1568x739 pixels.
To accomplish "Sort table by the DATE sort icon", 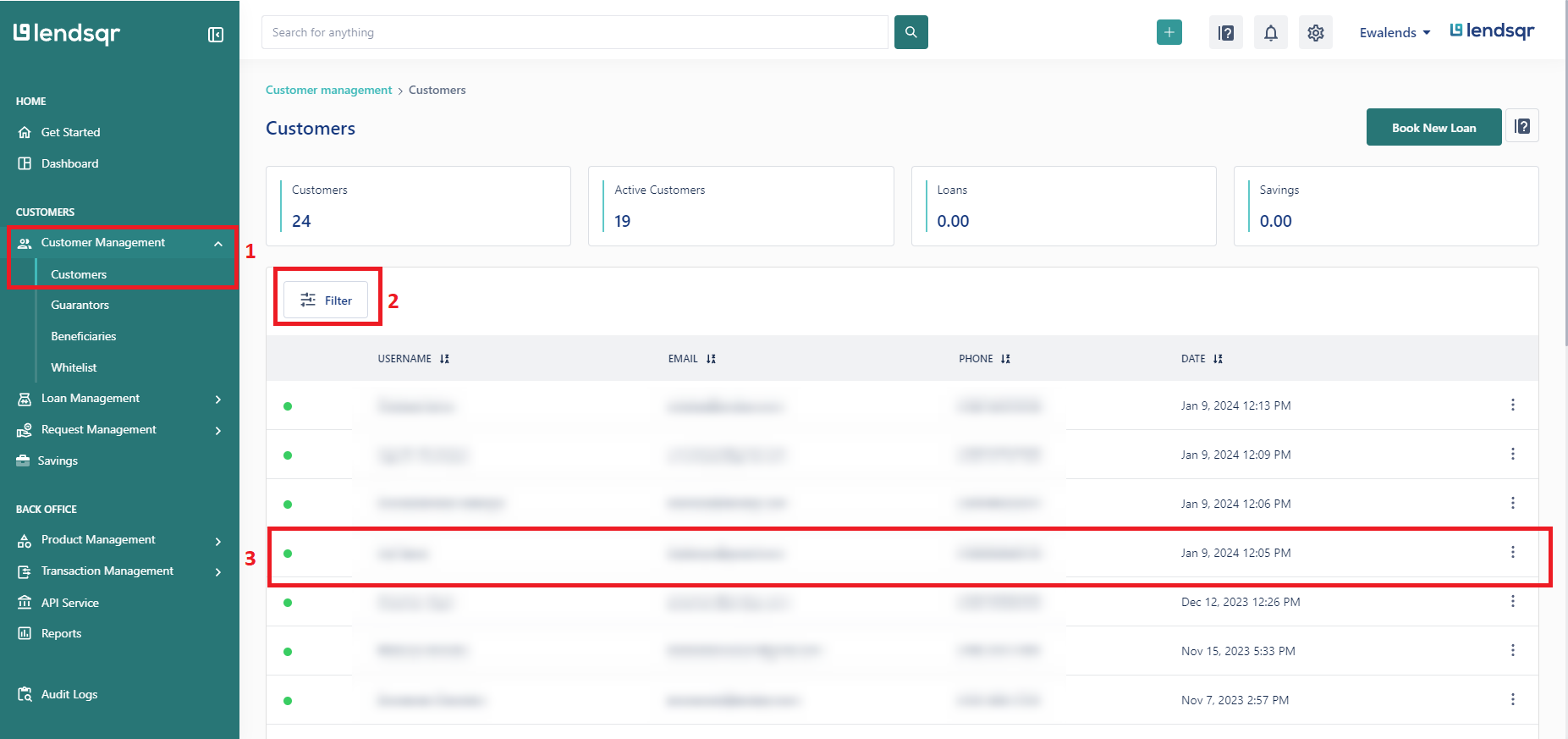I will (1218, 359).
